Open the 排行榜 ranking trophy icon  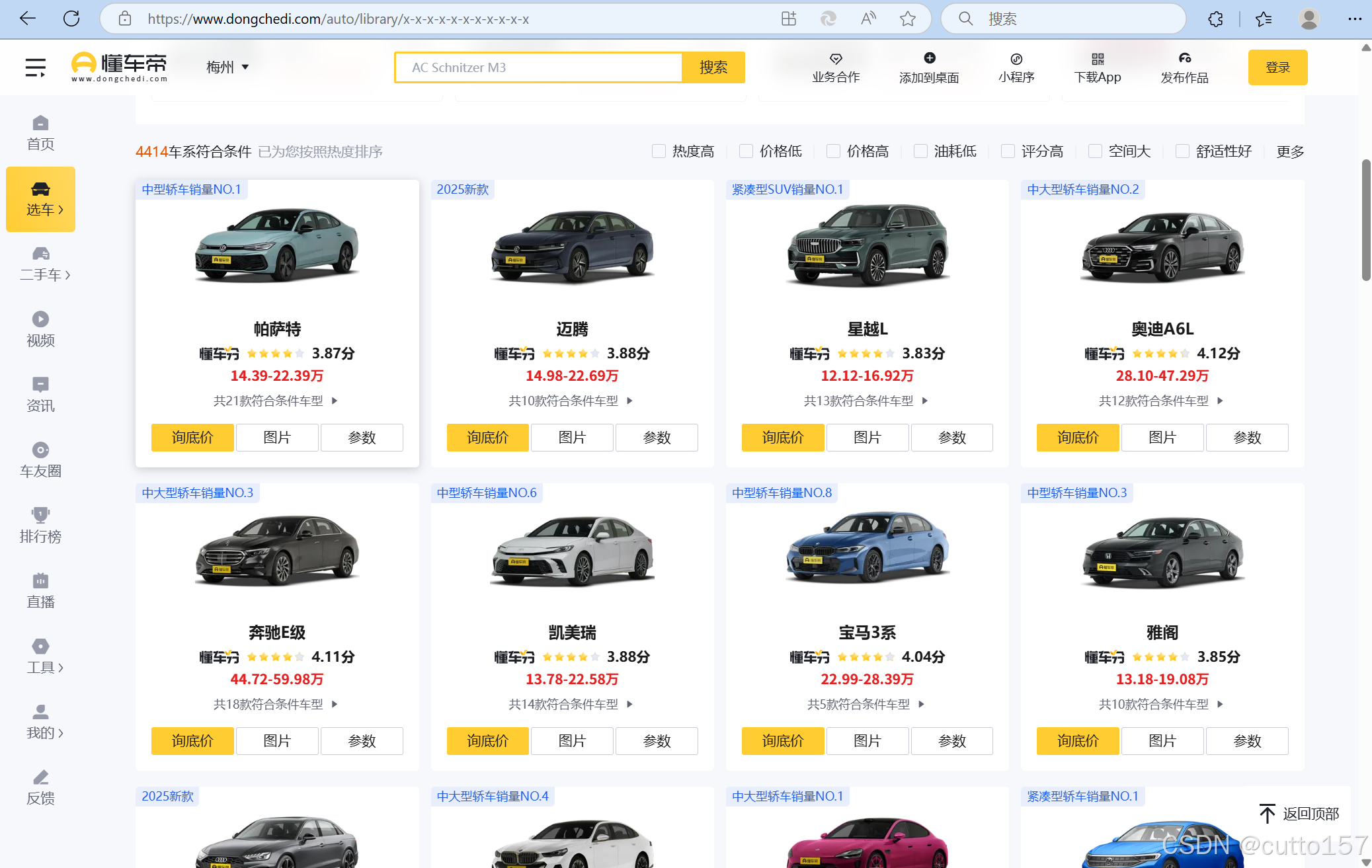click(40, 515)
